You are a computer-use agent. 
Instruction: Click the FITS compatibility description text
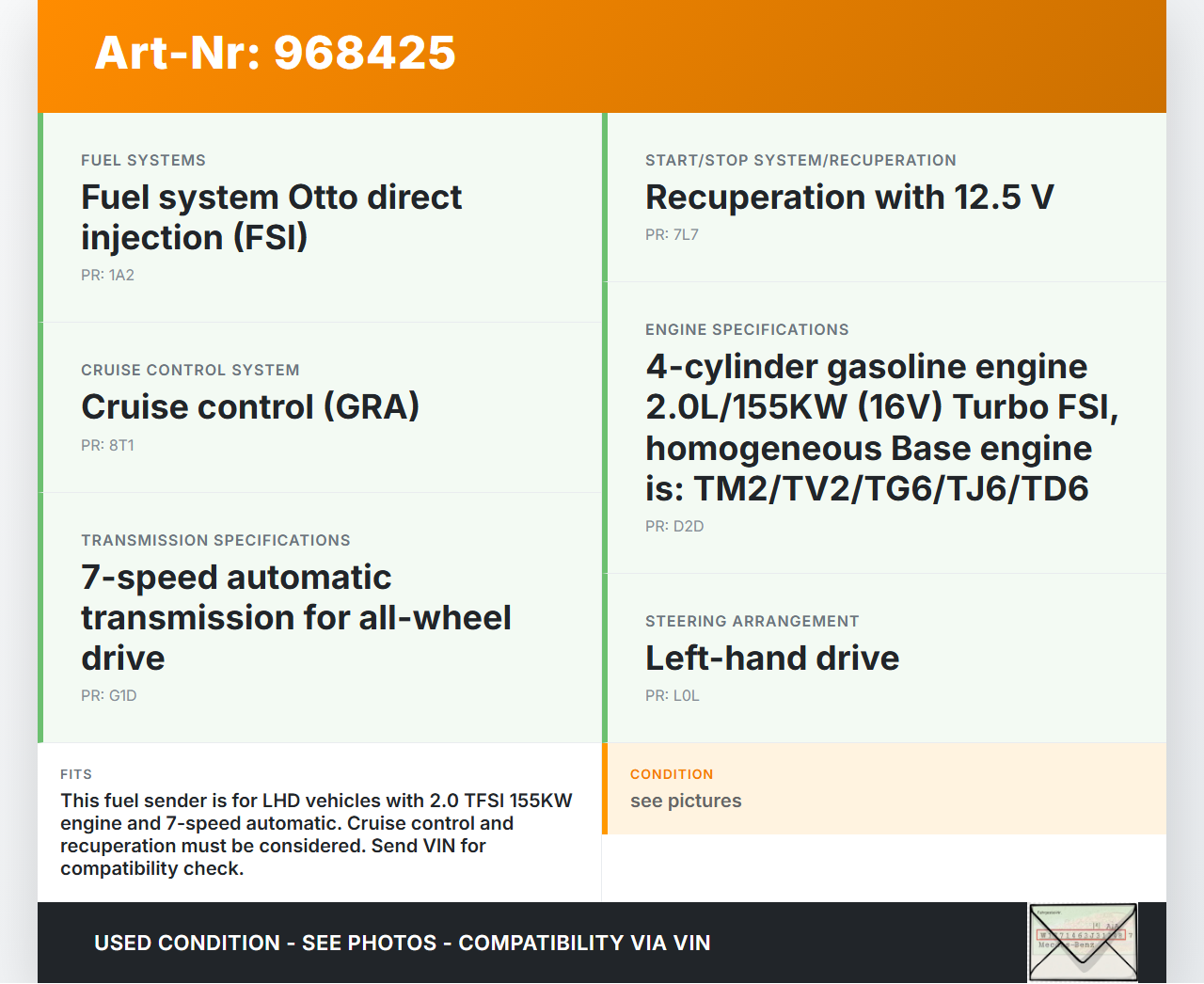[316, 834]
